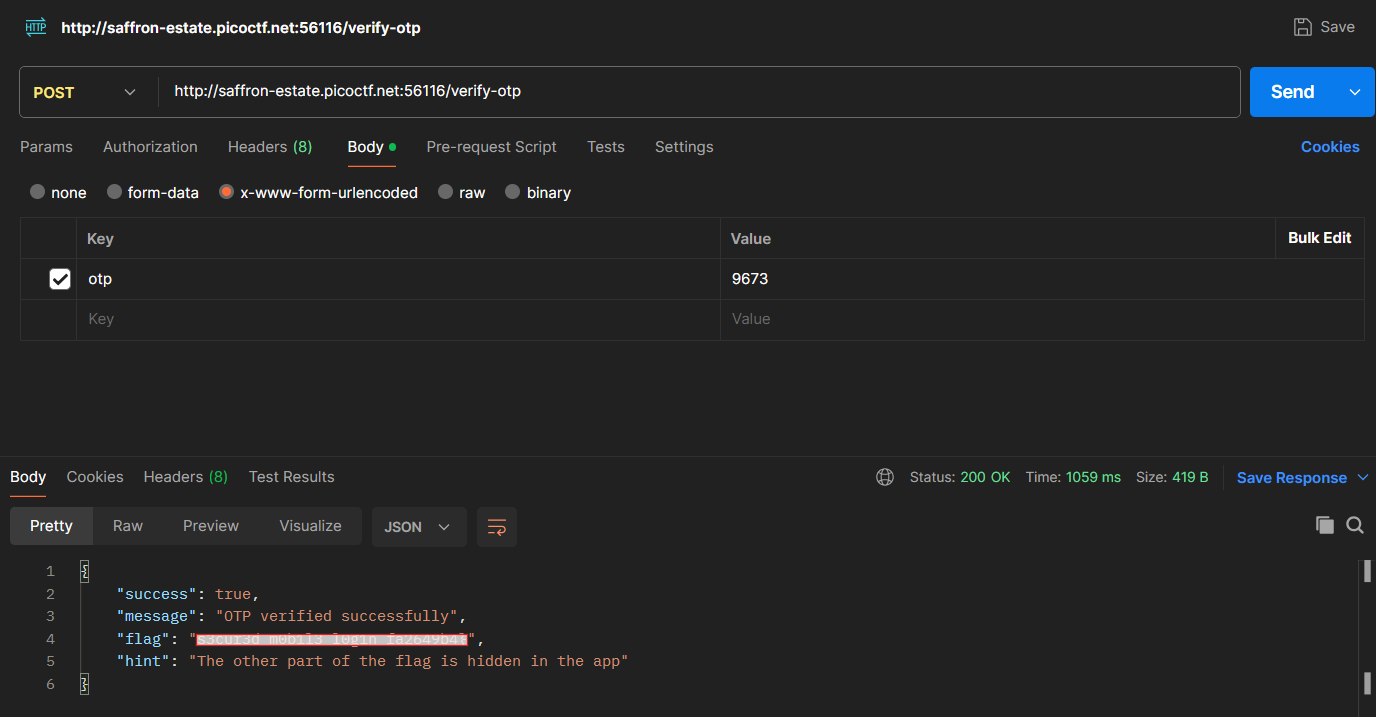Copy response using the copy icon
Image resolution: width=1376 pixels, height=717 pixels.
(x=1325, y=525)
